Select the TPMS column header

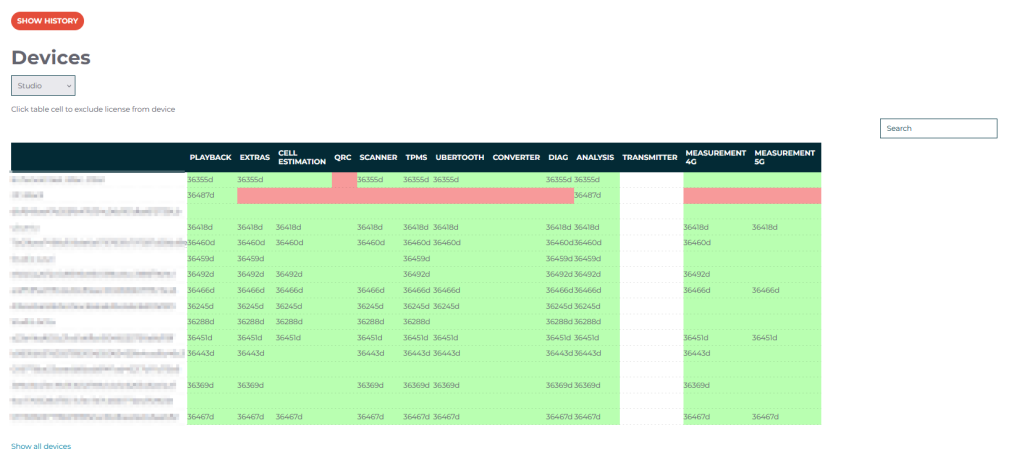[x=416, y=157]
